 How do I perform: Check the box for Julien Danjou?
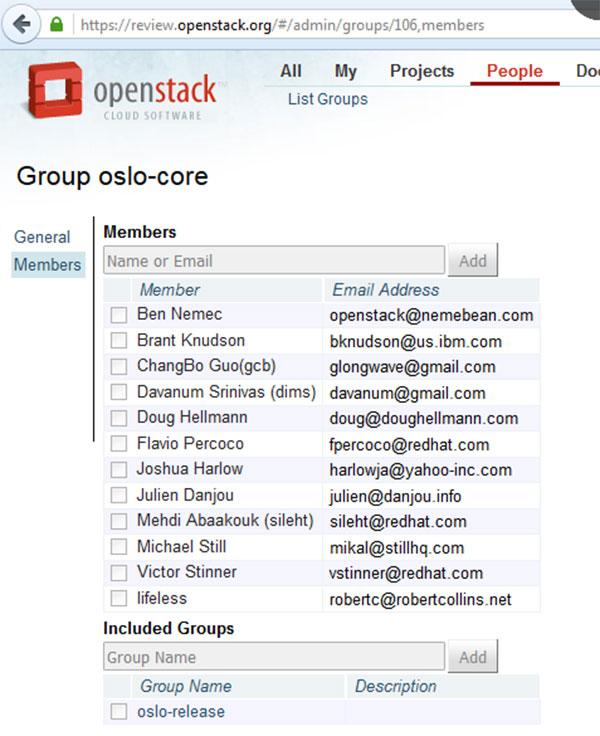point(119,495)
